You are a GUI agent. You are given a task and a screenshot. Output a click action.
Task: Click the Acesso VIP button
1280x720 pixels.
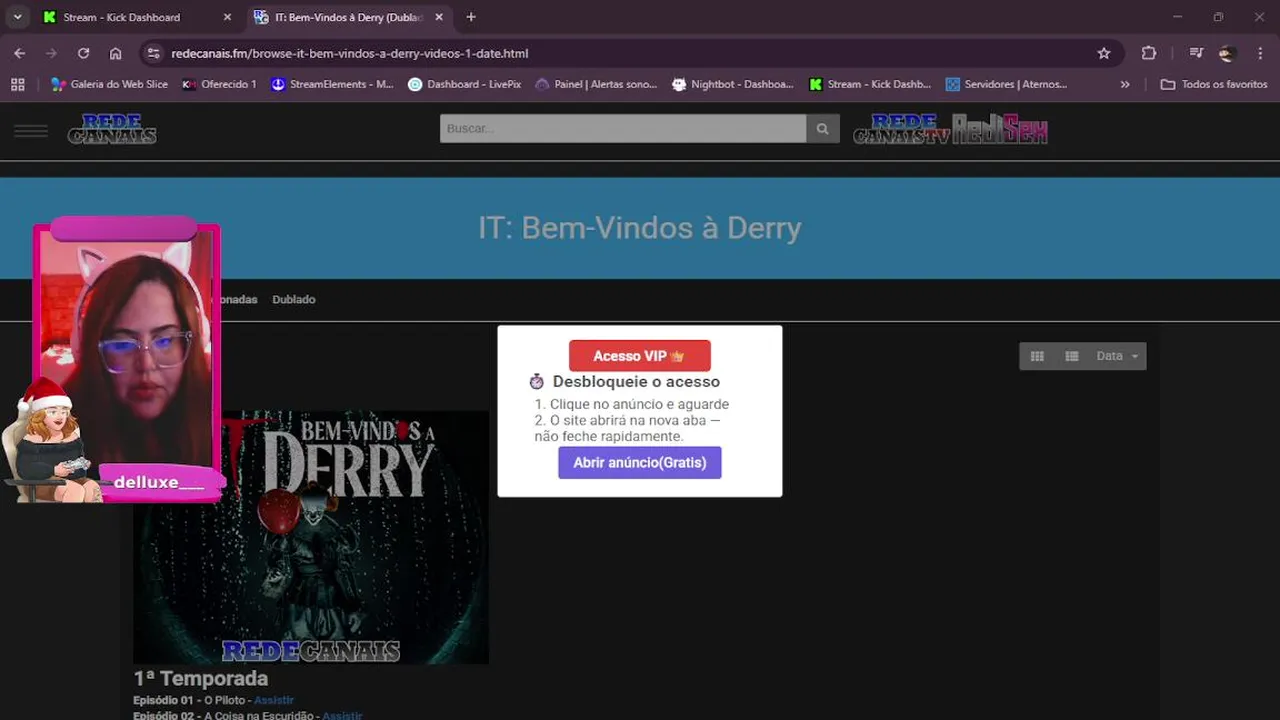(x=640, y=356)
